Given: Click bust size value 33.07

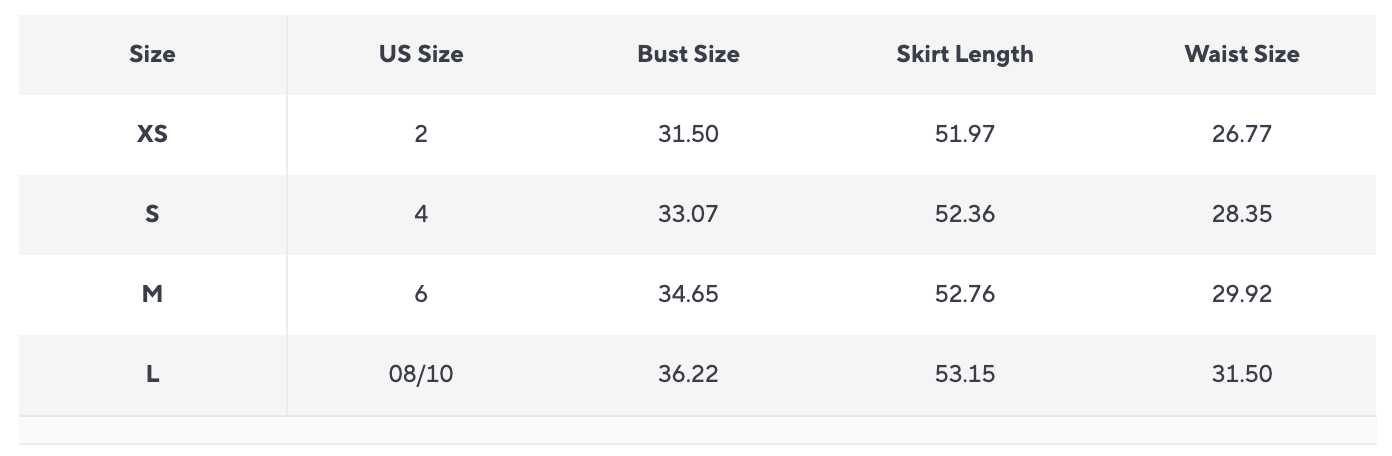Looking at the screenshot, I should (688, 214).
